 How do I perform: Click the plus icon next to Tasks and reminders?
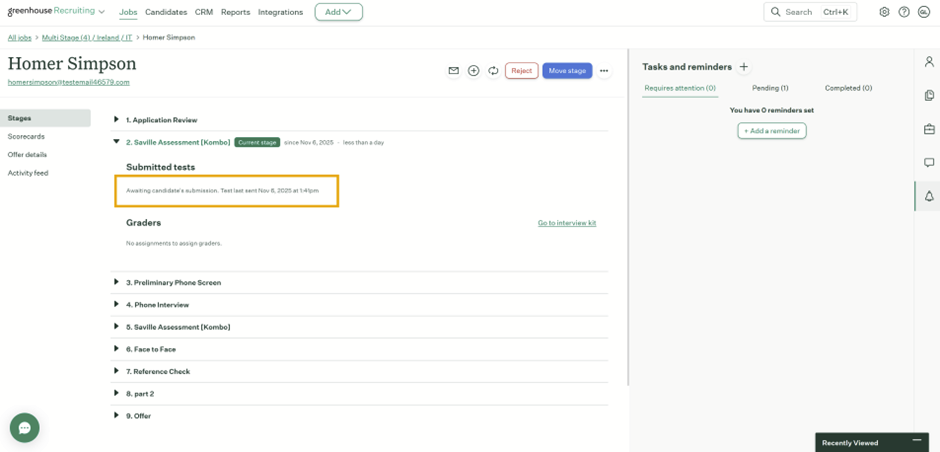[743, 67]
